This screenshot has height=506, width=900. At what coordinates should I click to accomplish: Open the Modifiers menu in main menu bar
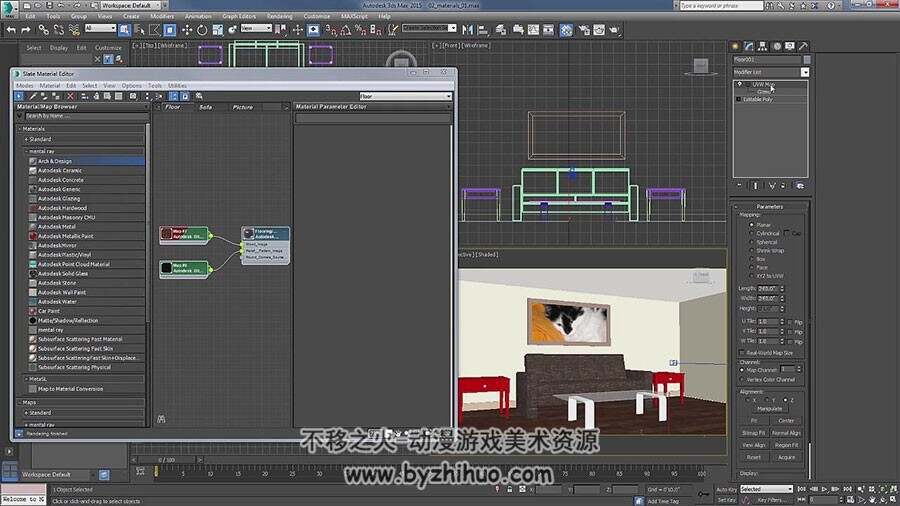(162, 17)
